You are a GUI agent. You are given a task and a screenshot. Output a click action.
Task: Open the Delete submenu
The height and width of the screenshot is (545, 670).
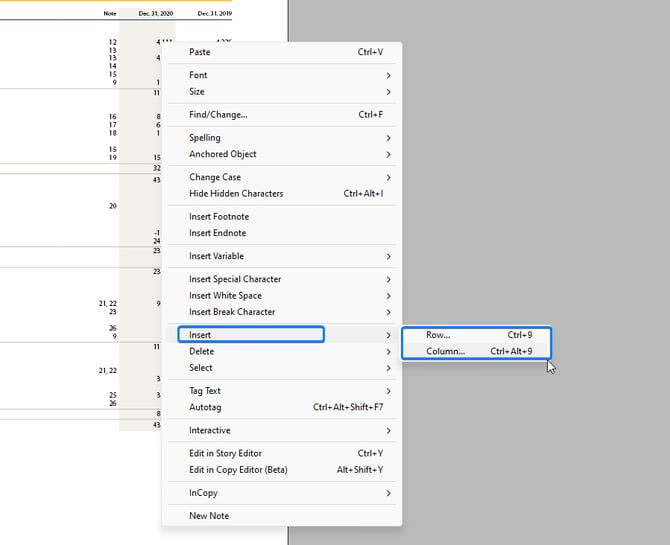tap(202, 351)
